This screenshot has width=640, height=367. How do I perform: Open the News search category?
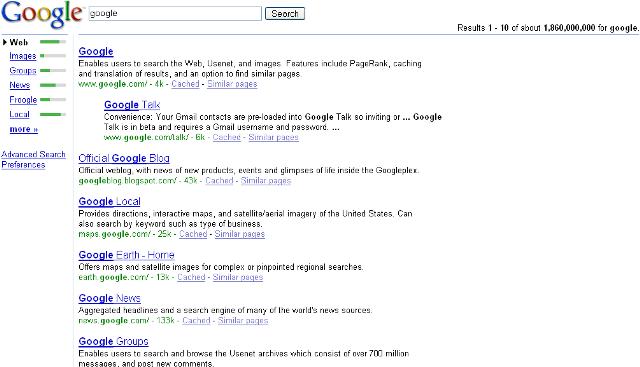pyautogui.click(x=20, y=85)
